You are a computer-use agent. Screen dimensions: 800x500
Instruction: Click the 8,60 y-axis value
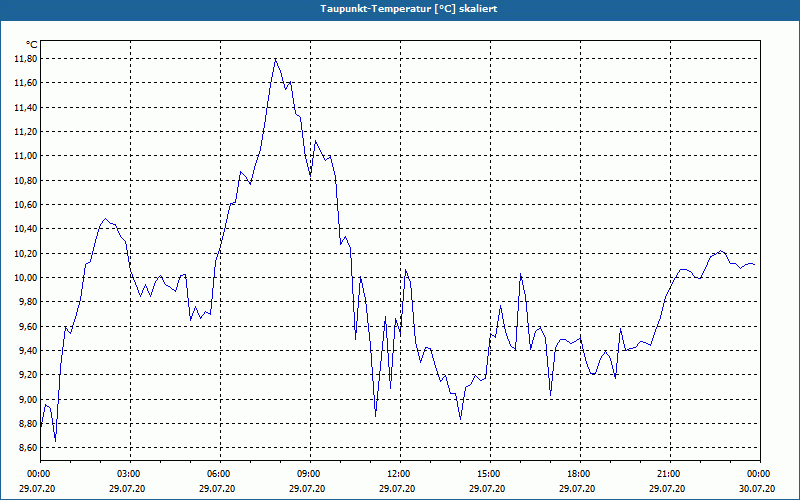point(29,448)
